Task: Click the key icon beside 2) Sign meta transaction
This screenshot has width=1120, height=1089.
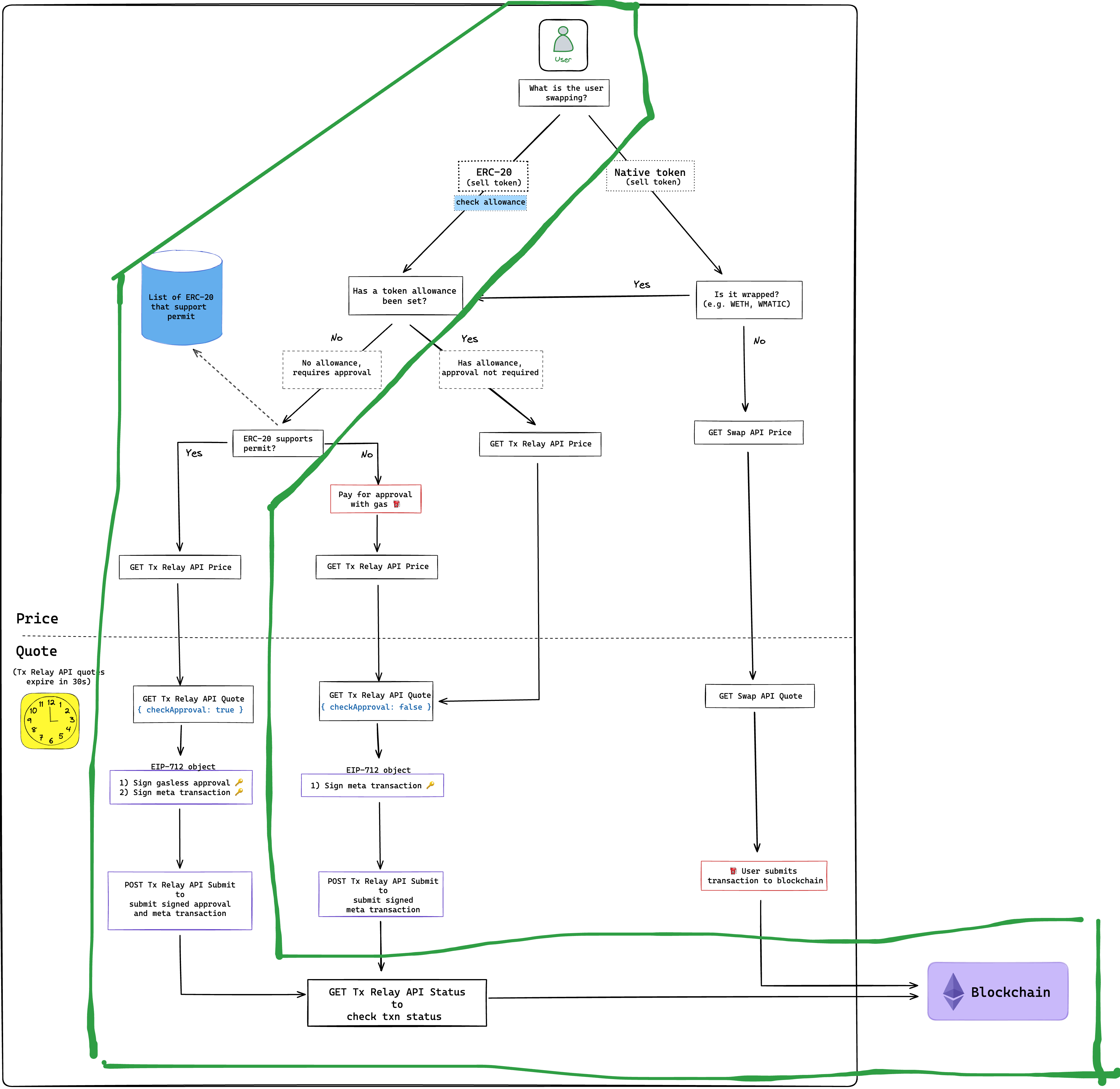Action: click(x=239, y=792)
